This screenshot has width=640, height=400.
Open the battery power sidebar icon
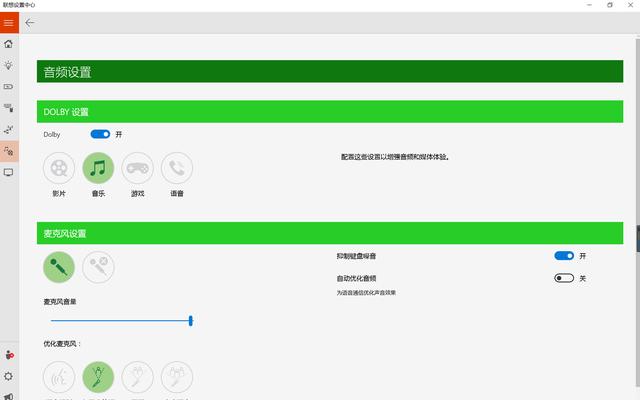(9, 87)
